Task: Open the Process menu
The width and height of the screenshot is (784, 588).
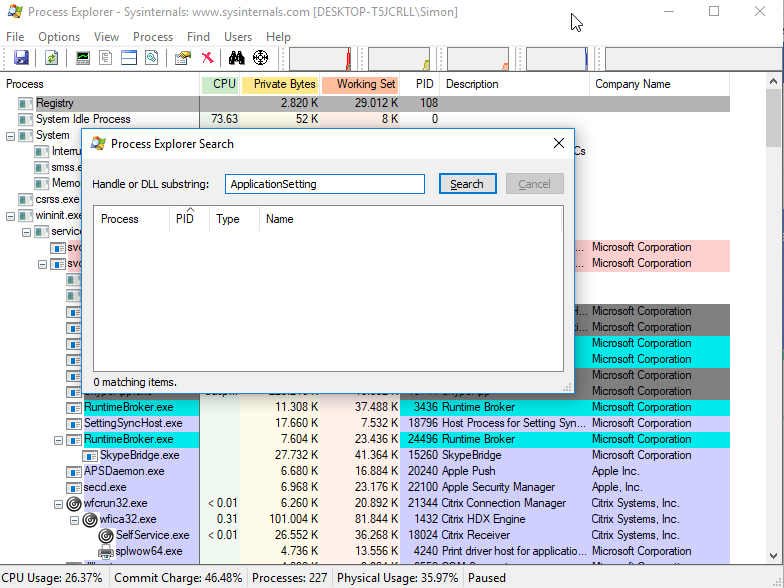Action: pos(153,37)
